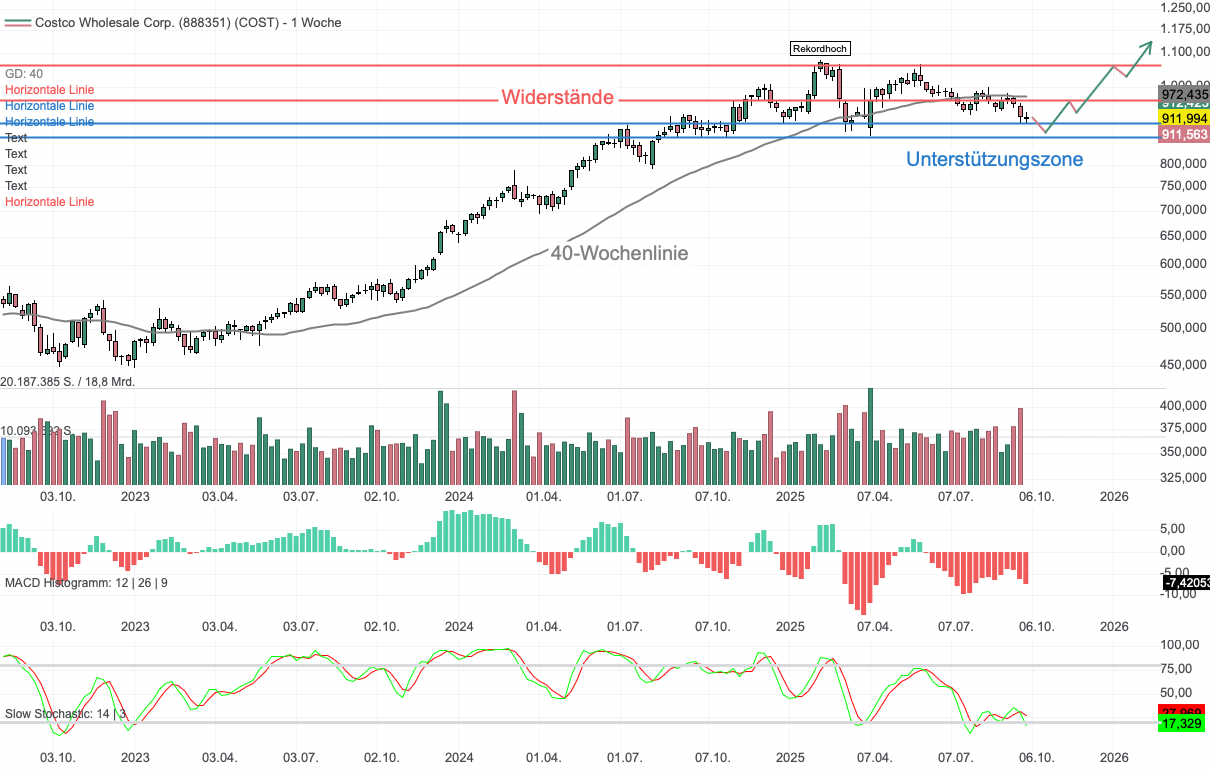
Task: Pick the red Horizontale Linie entry below GD: 40
Action: (49, 89)
